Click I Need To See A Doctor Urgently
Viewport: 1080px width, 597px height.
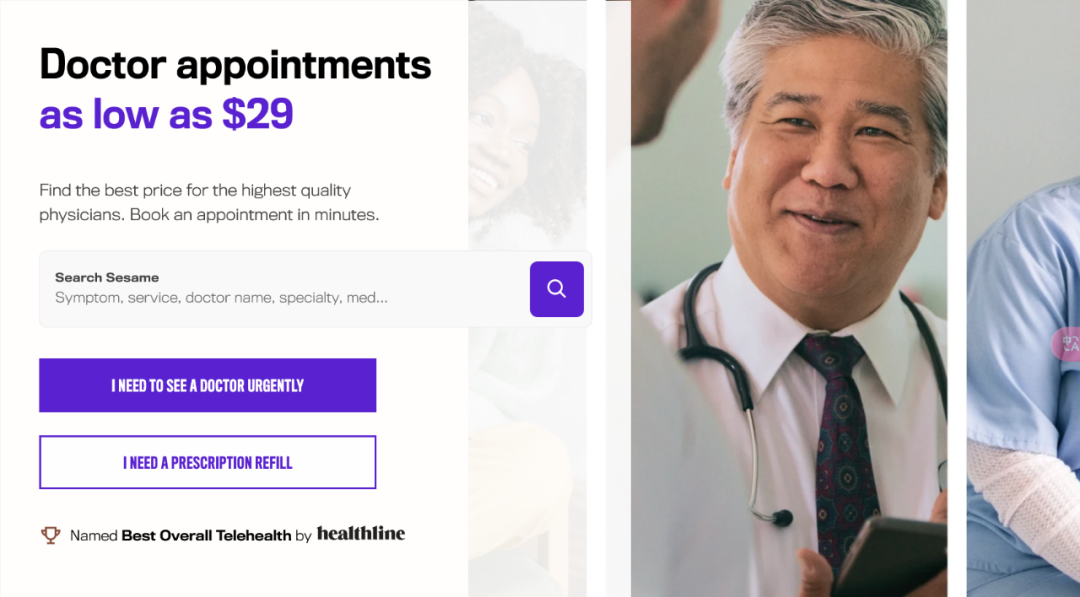click(x=207, y=385)
